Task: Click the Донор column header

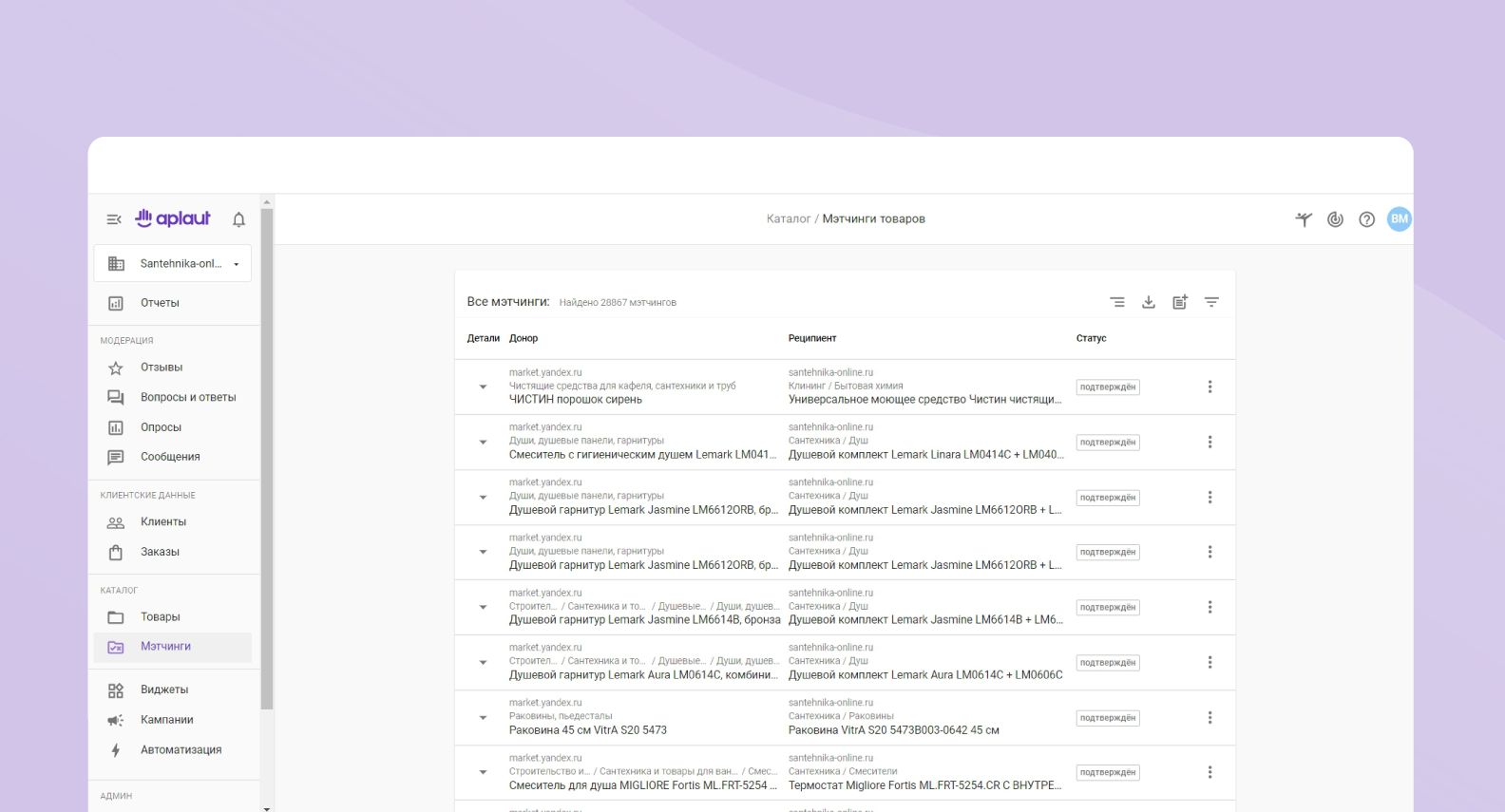Action: (524, 338)
